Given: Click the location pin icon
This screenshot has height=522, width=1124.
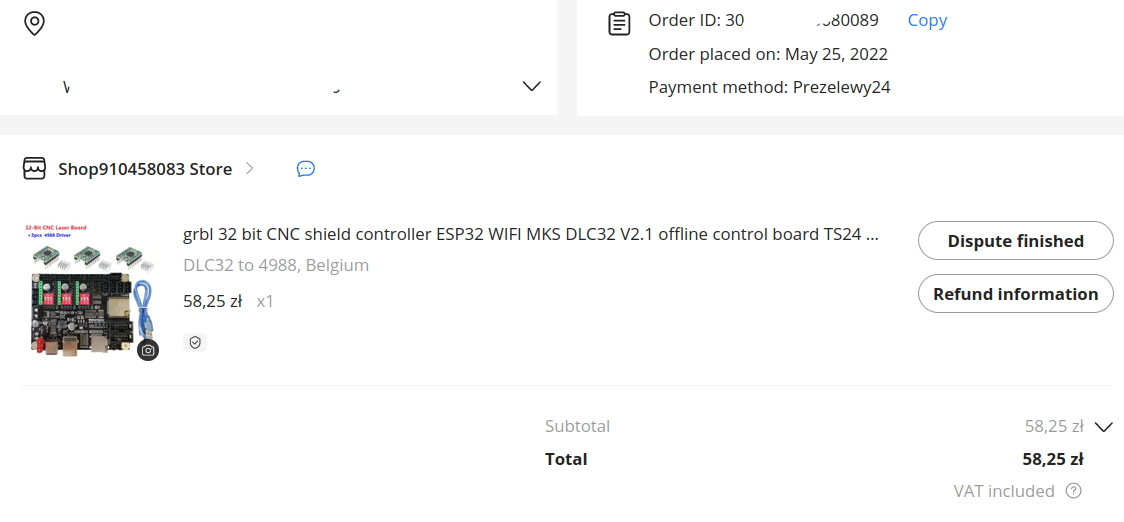Looking at the screenshot, I should point(34,23).
